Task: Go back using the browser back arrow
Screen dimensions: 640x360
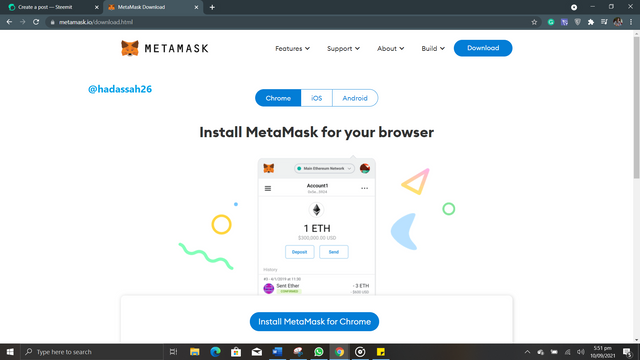Action: (x=9, y=22)
